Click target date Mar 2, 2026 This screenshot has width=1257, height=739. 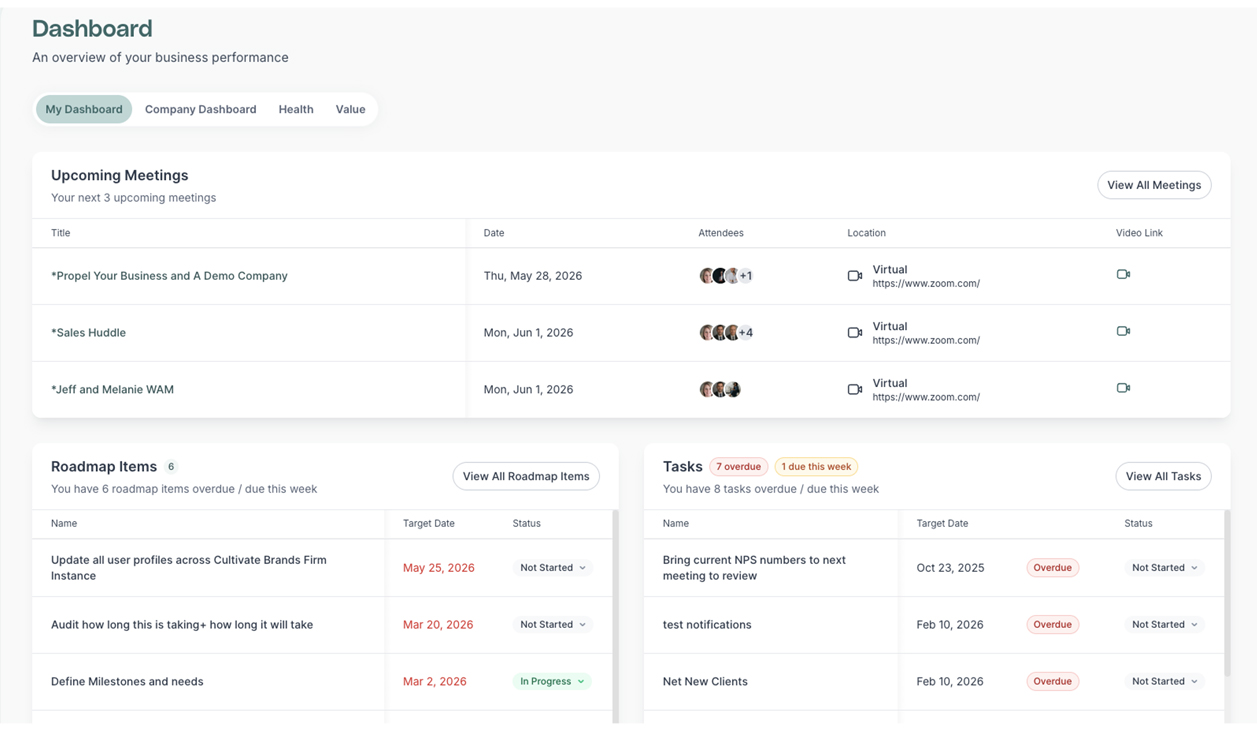click(435, 682)
